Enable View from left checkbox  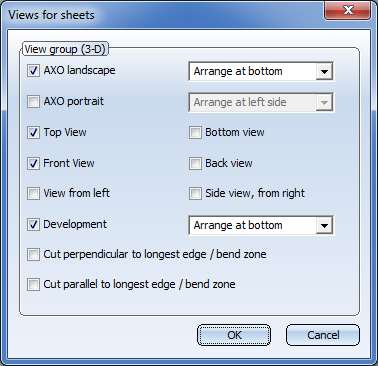click(x=33, y=193)
